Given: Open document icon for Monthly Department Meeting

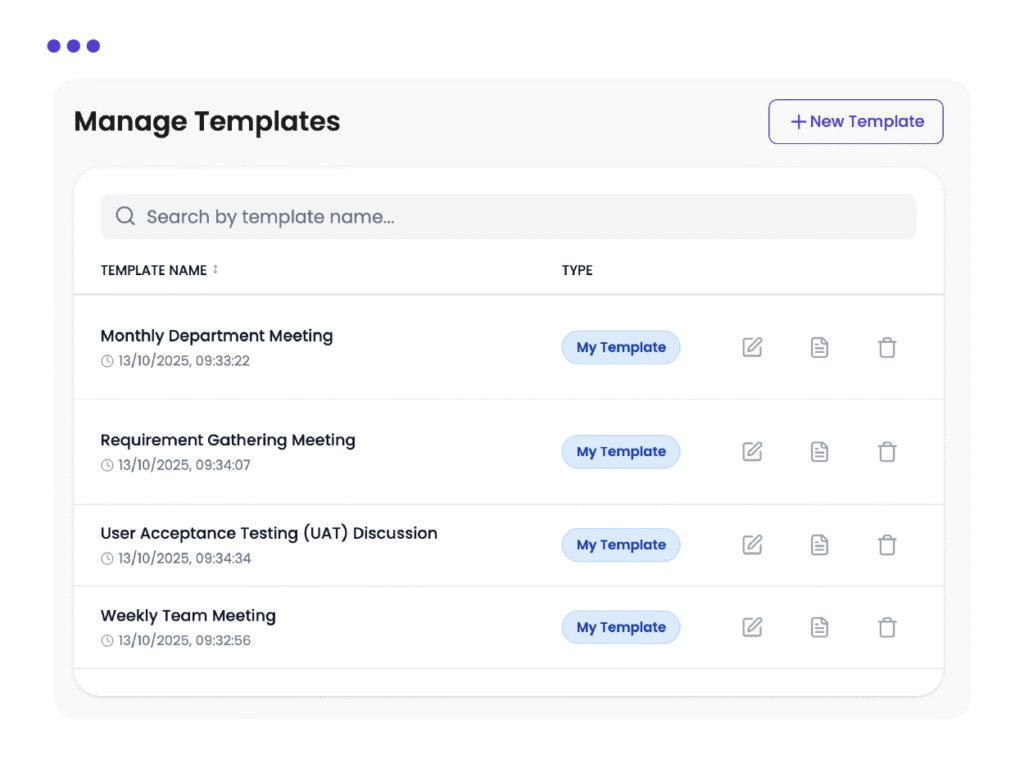Looking at the screenshot, I should point(819,348).
